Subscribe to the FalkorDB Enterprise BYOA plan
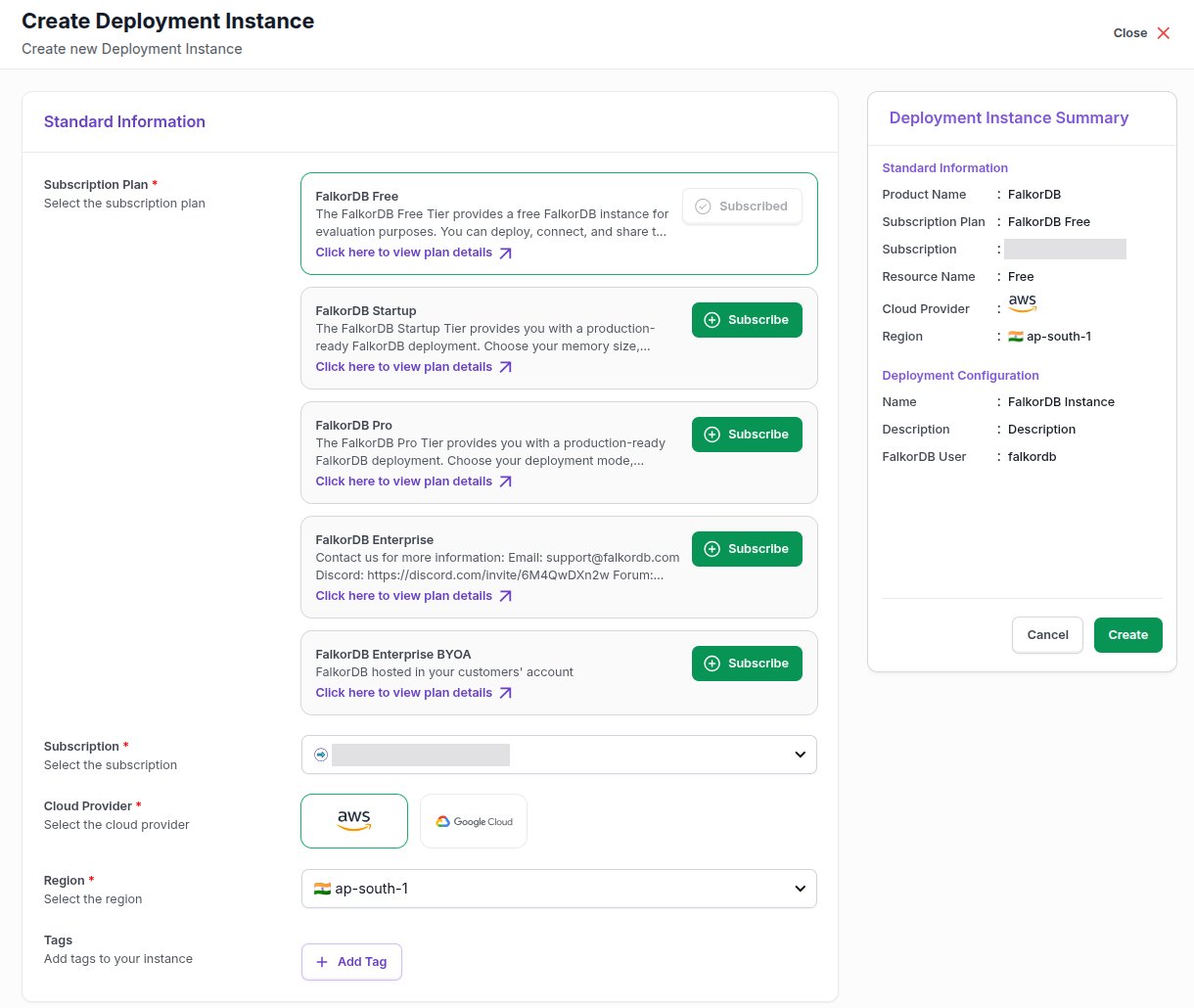 click(747, 664)
